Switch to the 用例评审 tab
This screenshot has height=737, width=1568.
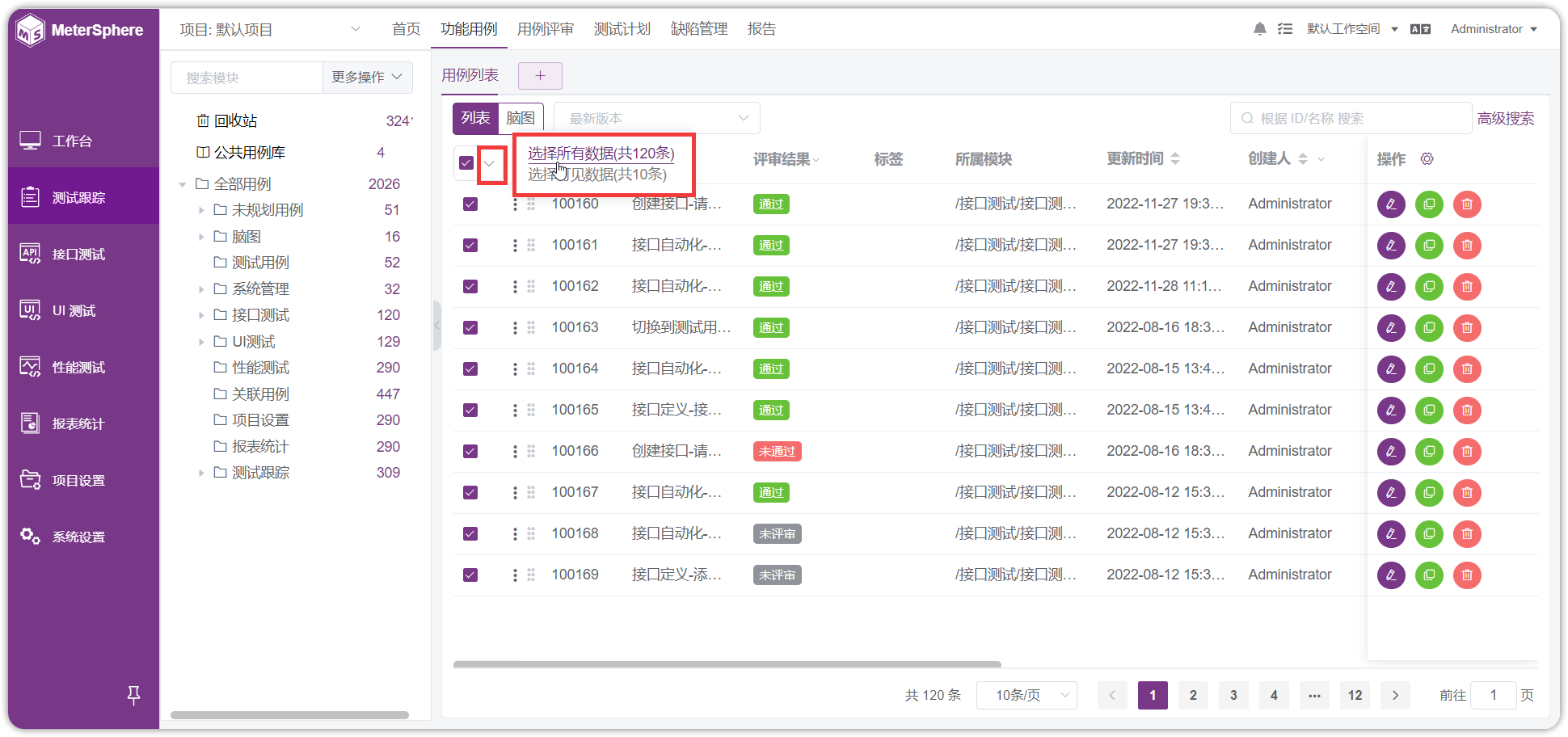coord(546,30)
